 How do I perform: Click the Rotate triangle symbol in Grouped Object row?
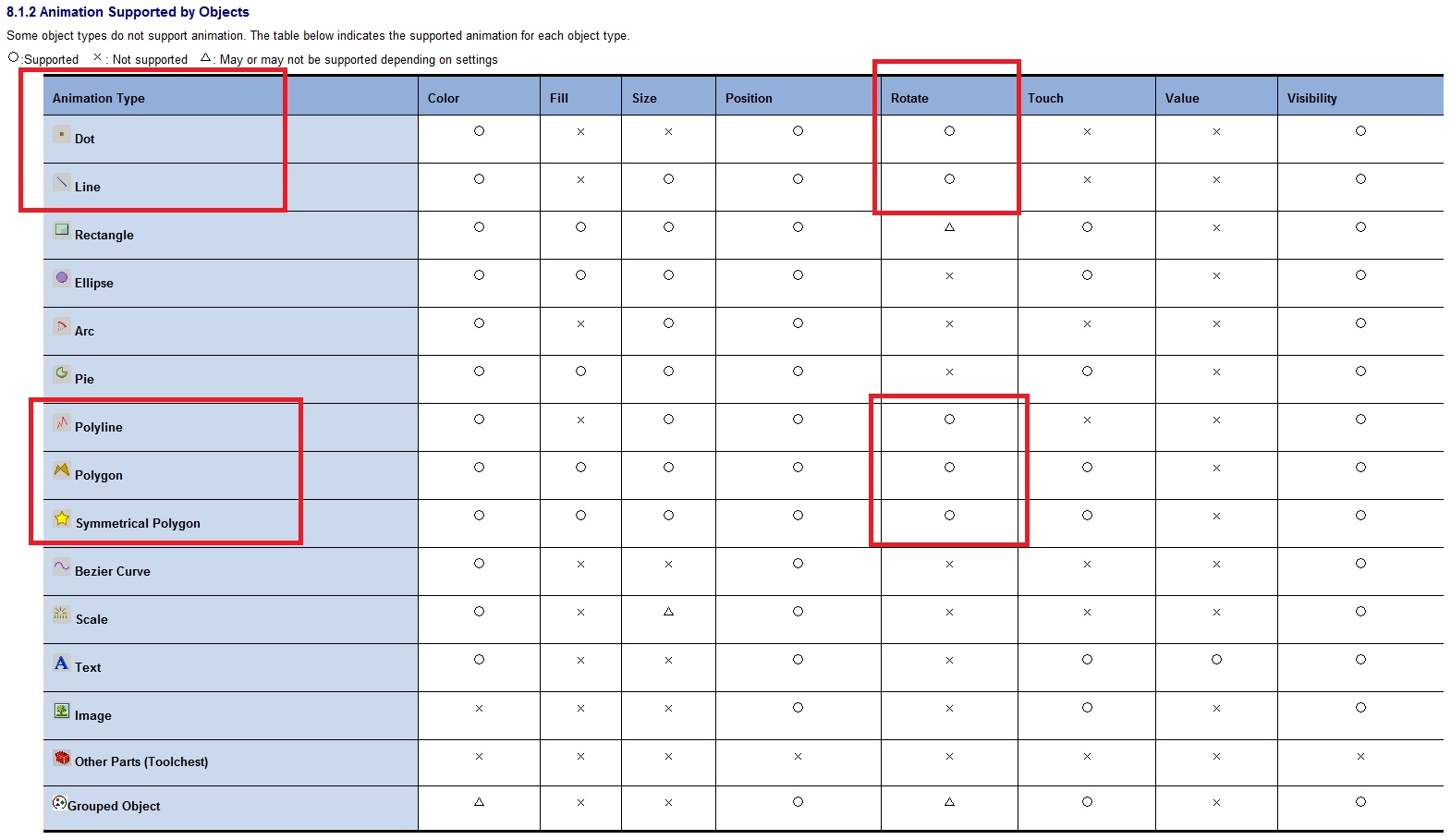coord(949,802)
